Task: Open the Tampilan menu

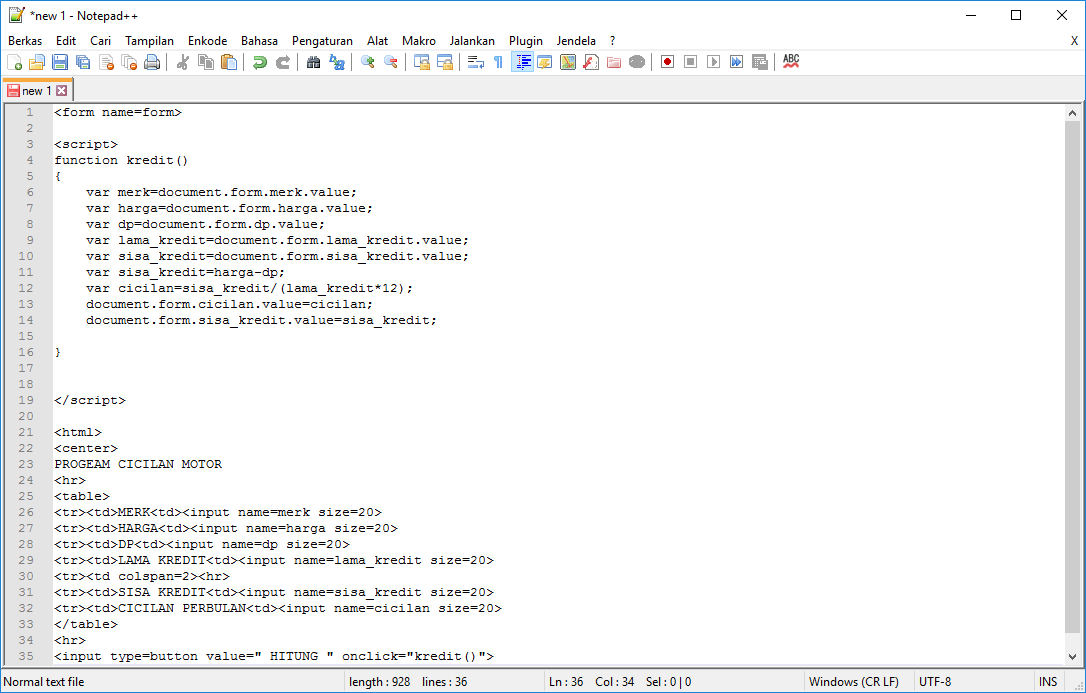Action: 150,41
